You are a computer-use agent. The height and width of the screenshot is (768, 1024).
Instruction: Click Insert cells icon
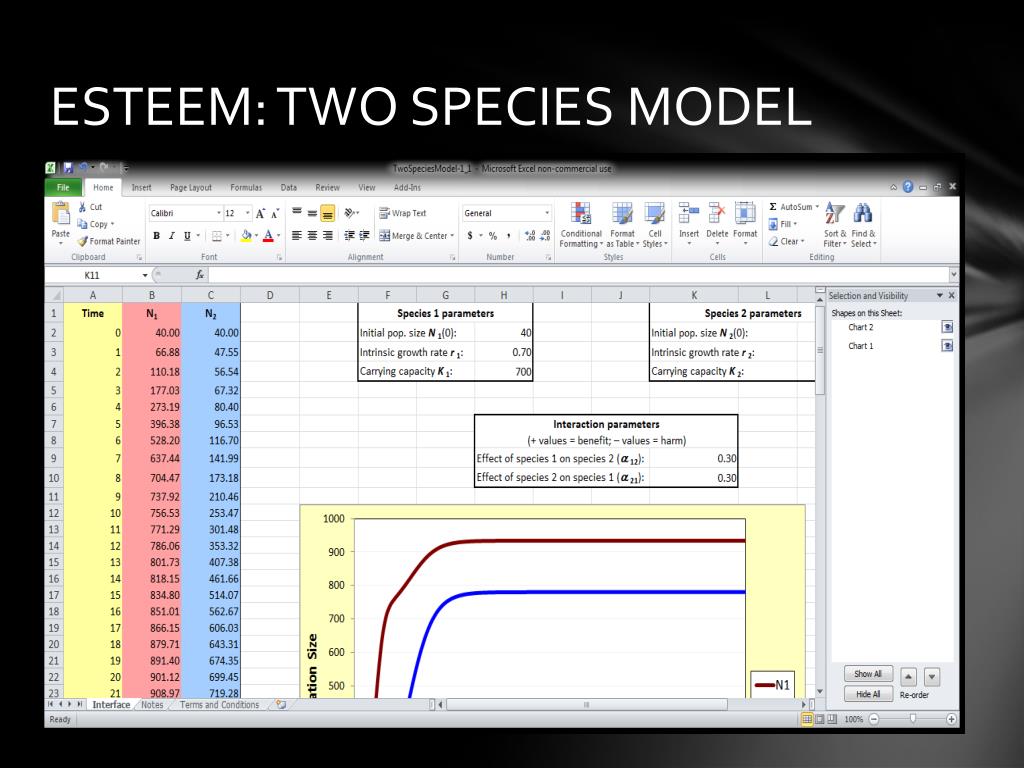point(688,214)
